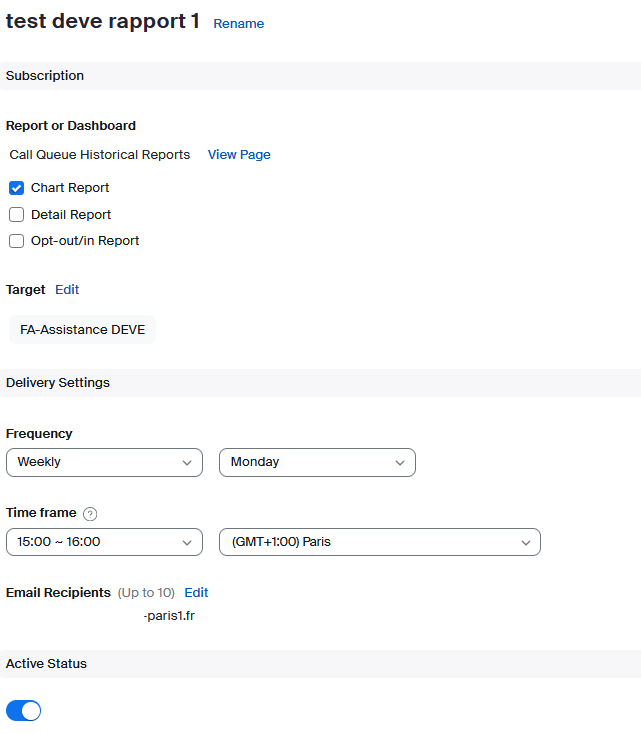Open the Monday day selector
The height and width of the screenshot is (734, 641).
pos(317,462)
